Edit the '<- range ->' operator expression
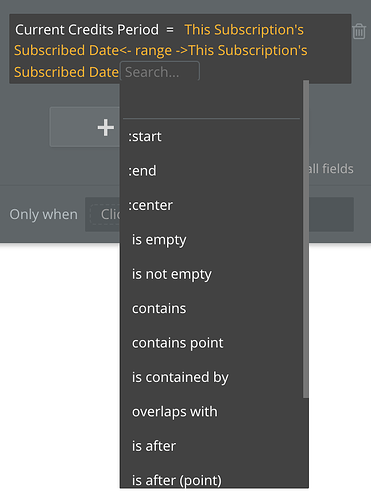Screen dimensions: 371x500 click(x=154, y=51)
